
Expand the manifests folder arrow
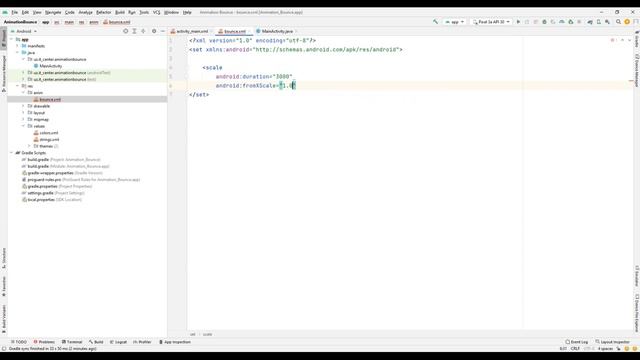[x=17, y=46]
